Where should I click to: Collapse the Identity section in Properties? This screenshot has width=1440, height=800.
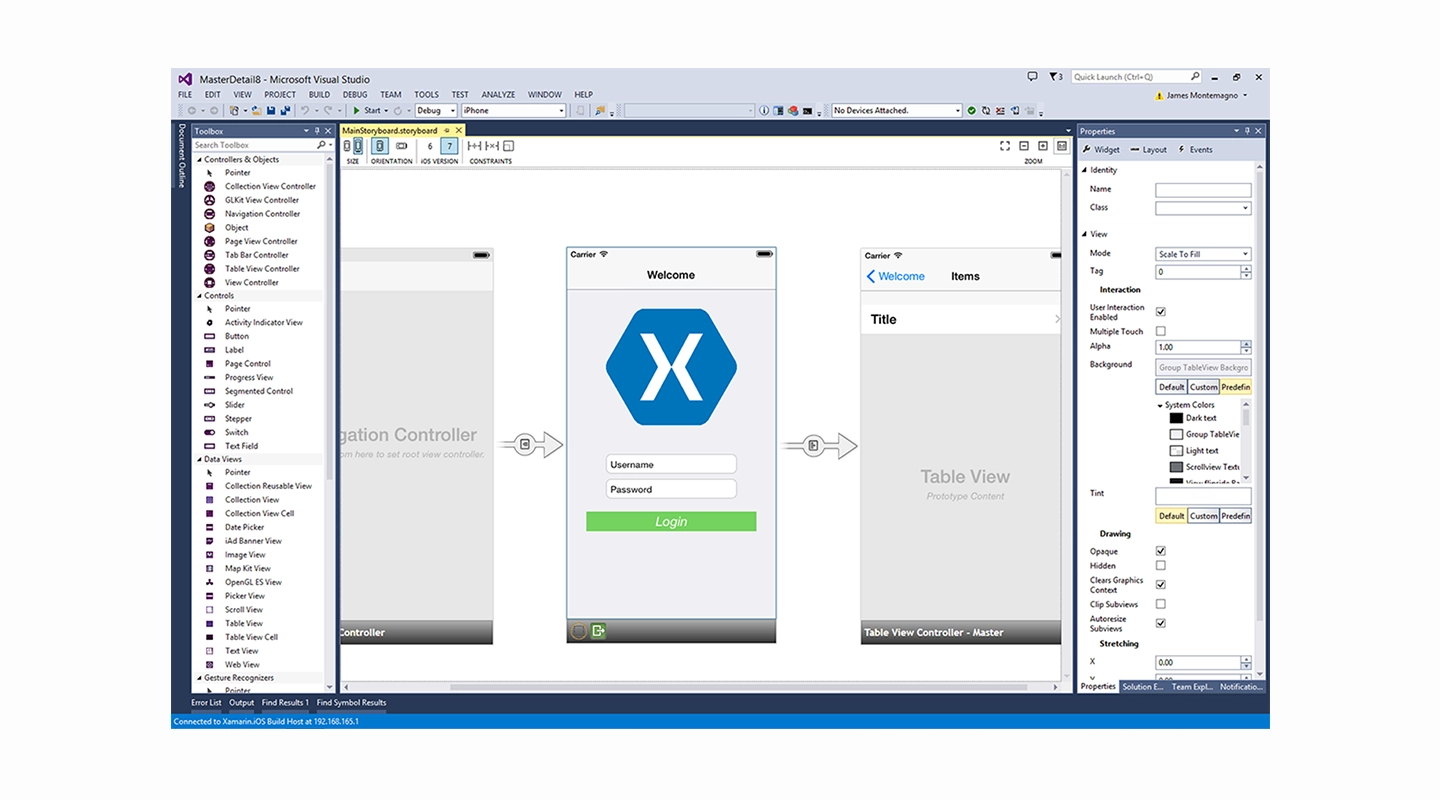click(x=1085, y=171)
